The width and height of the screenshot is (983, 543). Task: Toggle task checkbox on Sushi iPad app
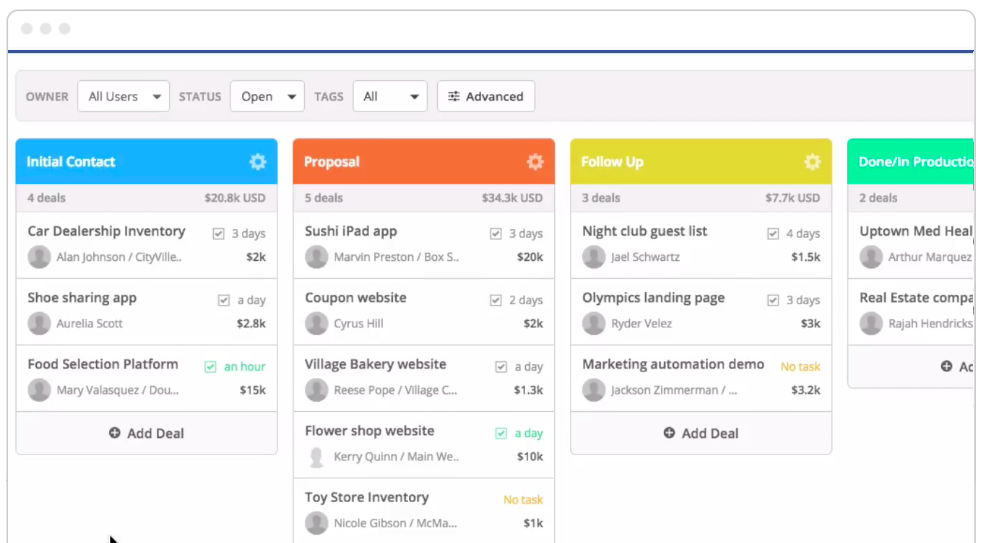(x=495, y=234)
